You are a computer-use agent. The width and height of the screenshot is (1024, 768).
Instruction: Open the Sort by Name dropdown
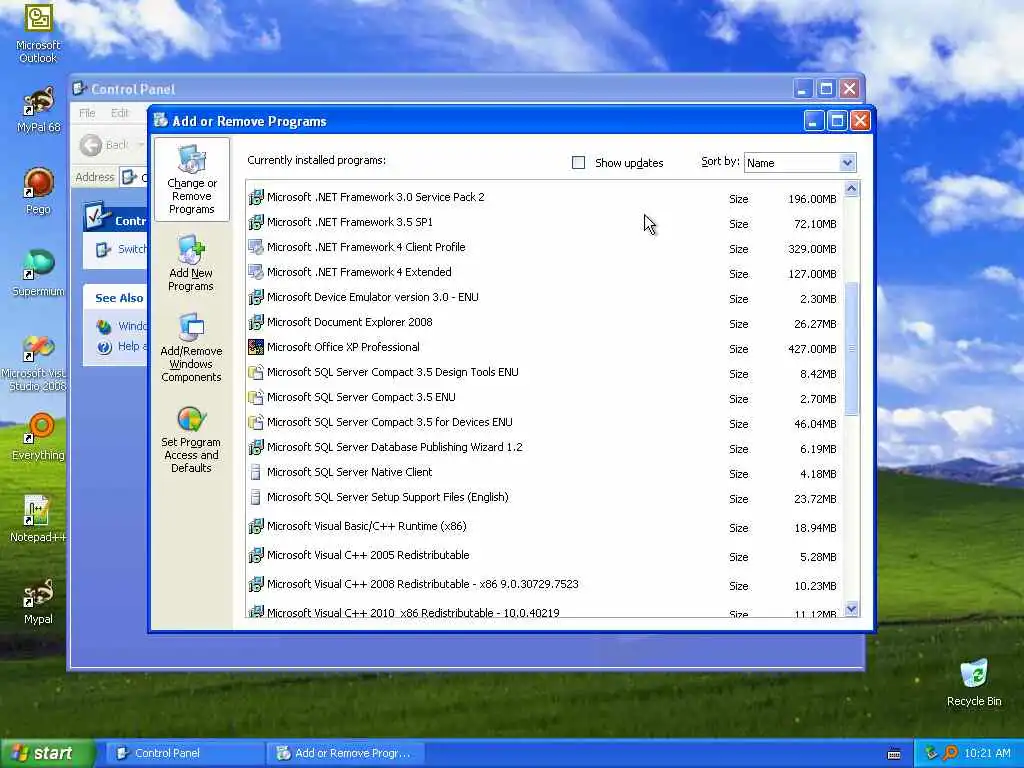coord(847,163)
